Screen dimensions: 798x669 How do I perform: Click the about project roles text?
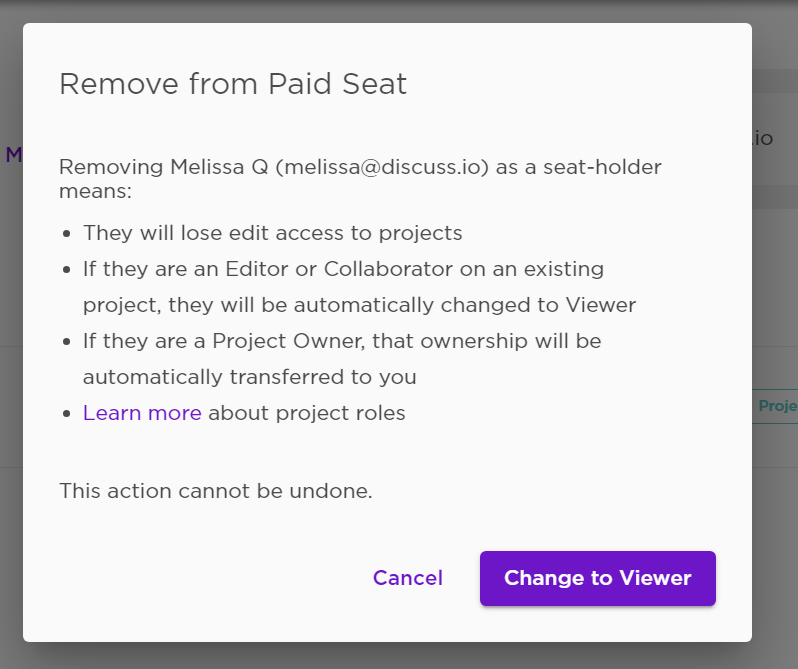307,413
